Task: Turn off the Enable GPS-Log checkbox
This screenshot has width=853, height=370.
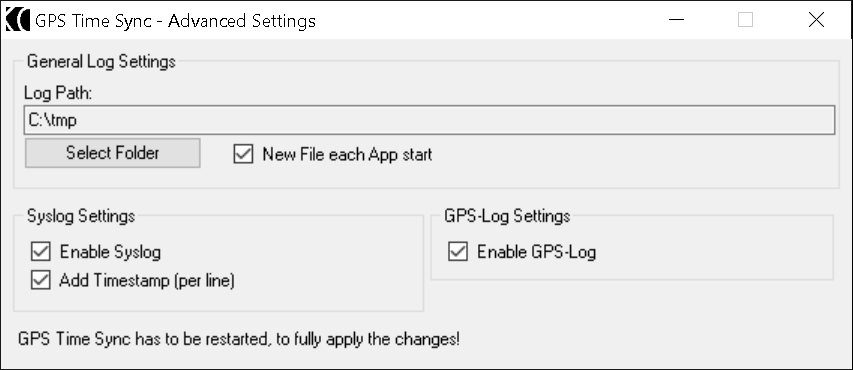Action: tap(458, 251)
